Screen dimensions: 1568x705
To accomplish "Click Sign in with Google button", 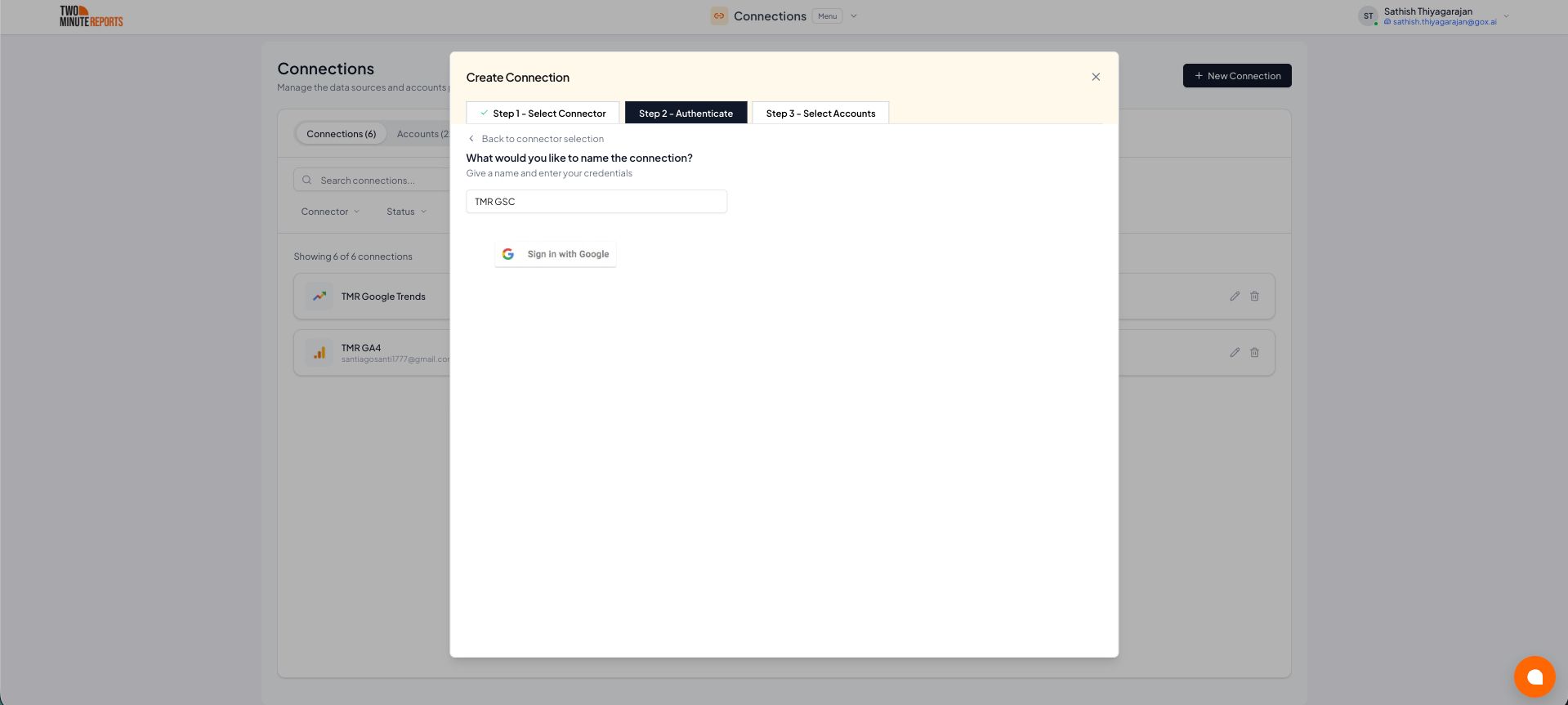I will pos(556,255).
